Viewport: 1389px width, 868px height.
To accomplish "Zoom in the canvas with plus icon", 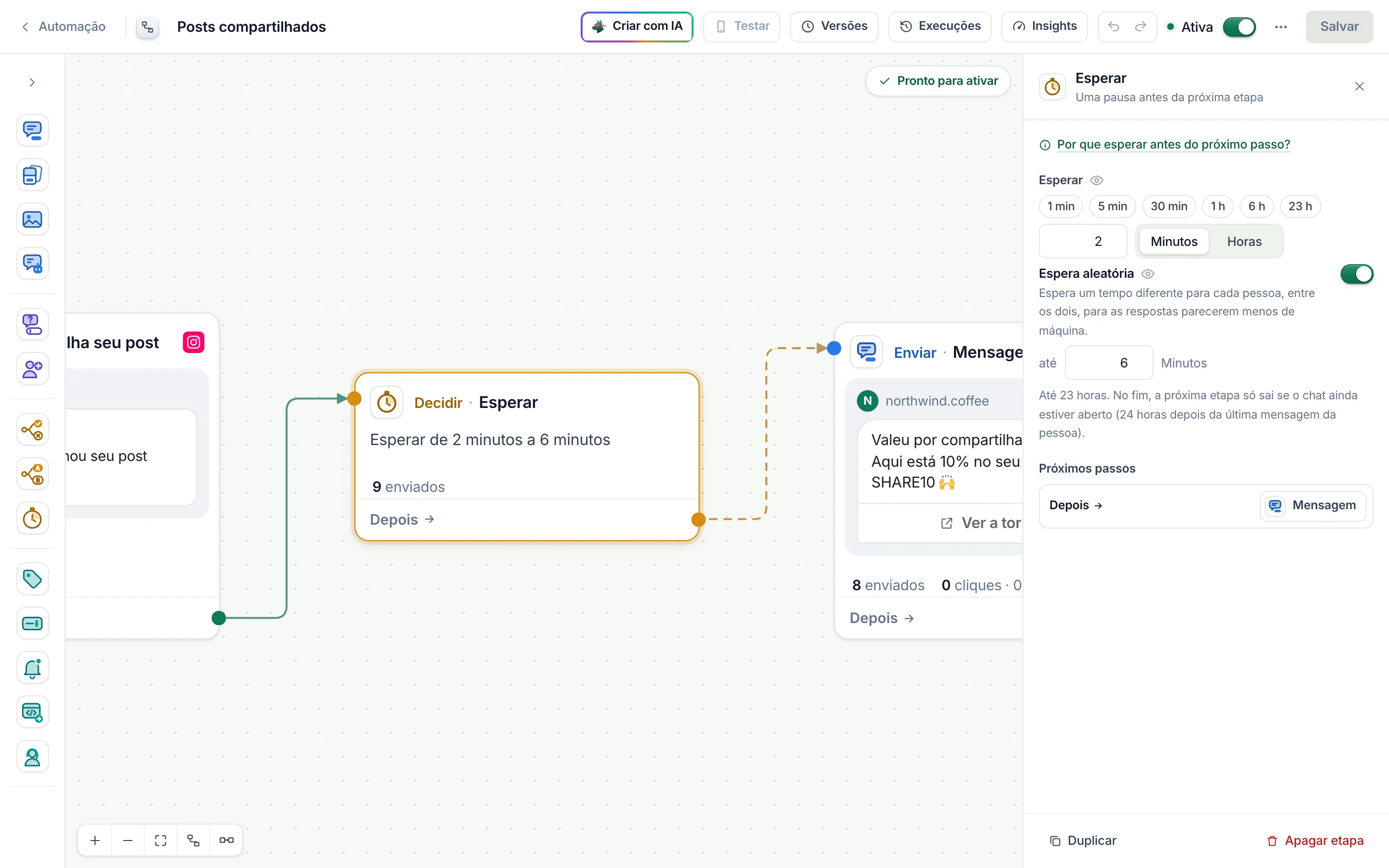I will click(95, 841).
